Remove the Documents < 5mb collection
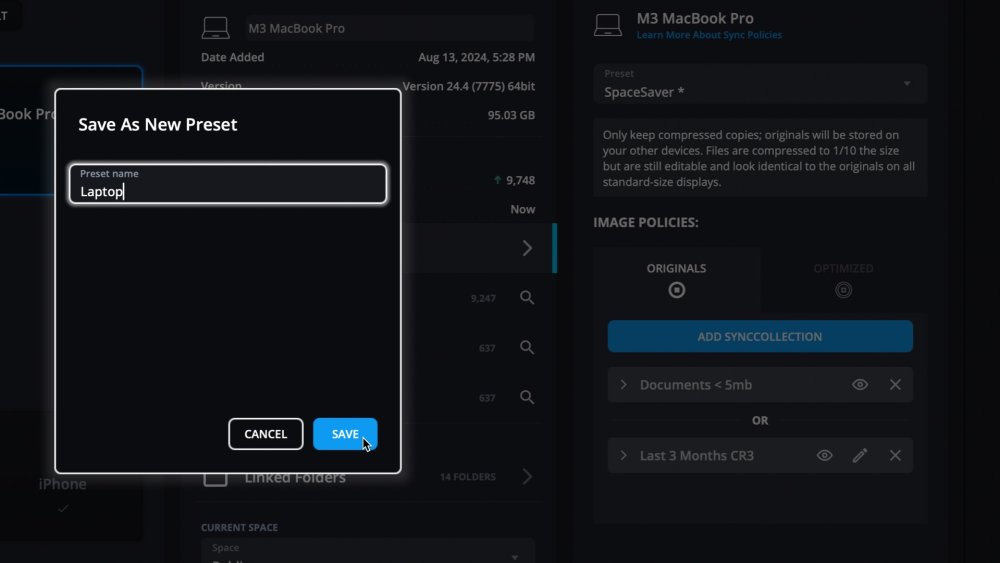 click(x=895, y=384)
